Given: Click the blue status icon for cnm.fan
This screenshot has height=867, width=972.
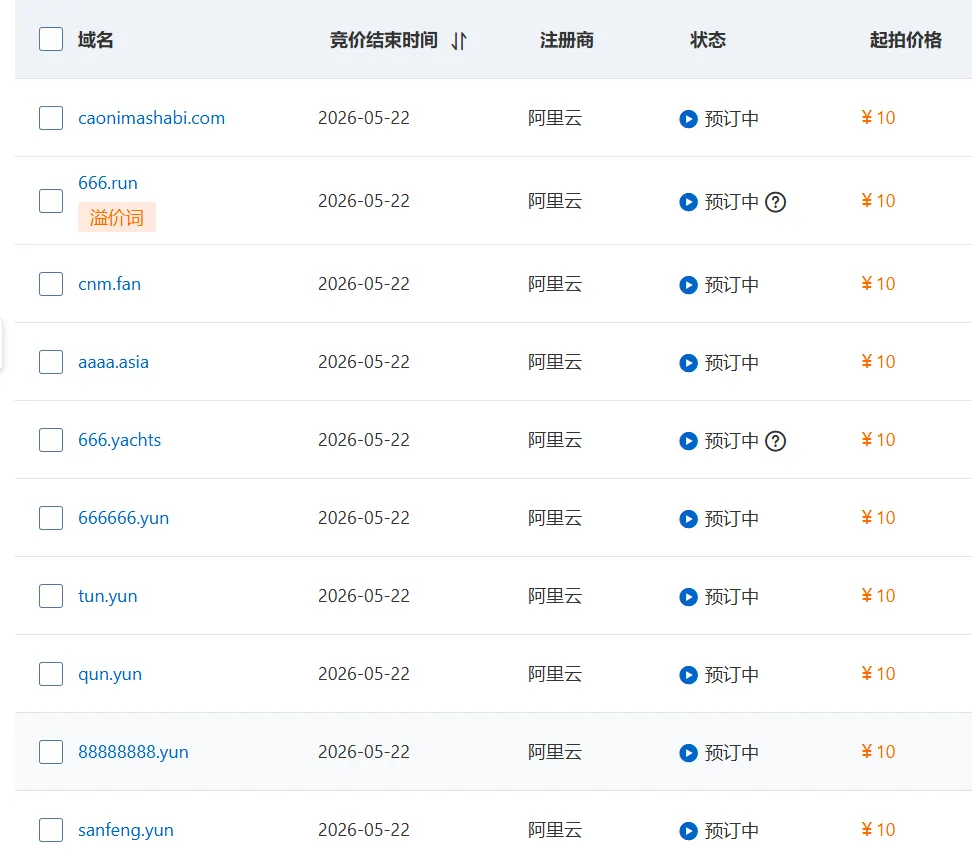Looking at the screenshot, I should click(689, 285).
